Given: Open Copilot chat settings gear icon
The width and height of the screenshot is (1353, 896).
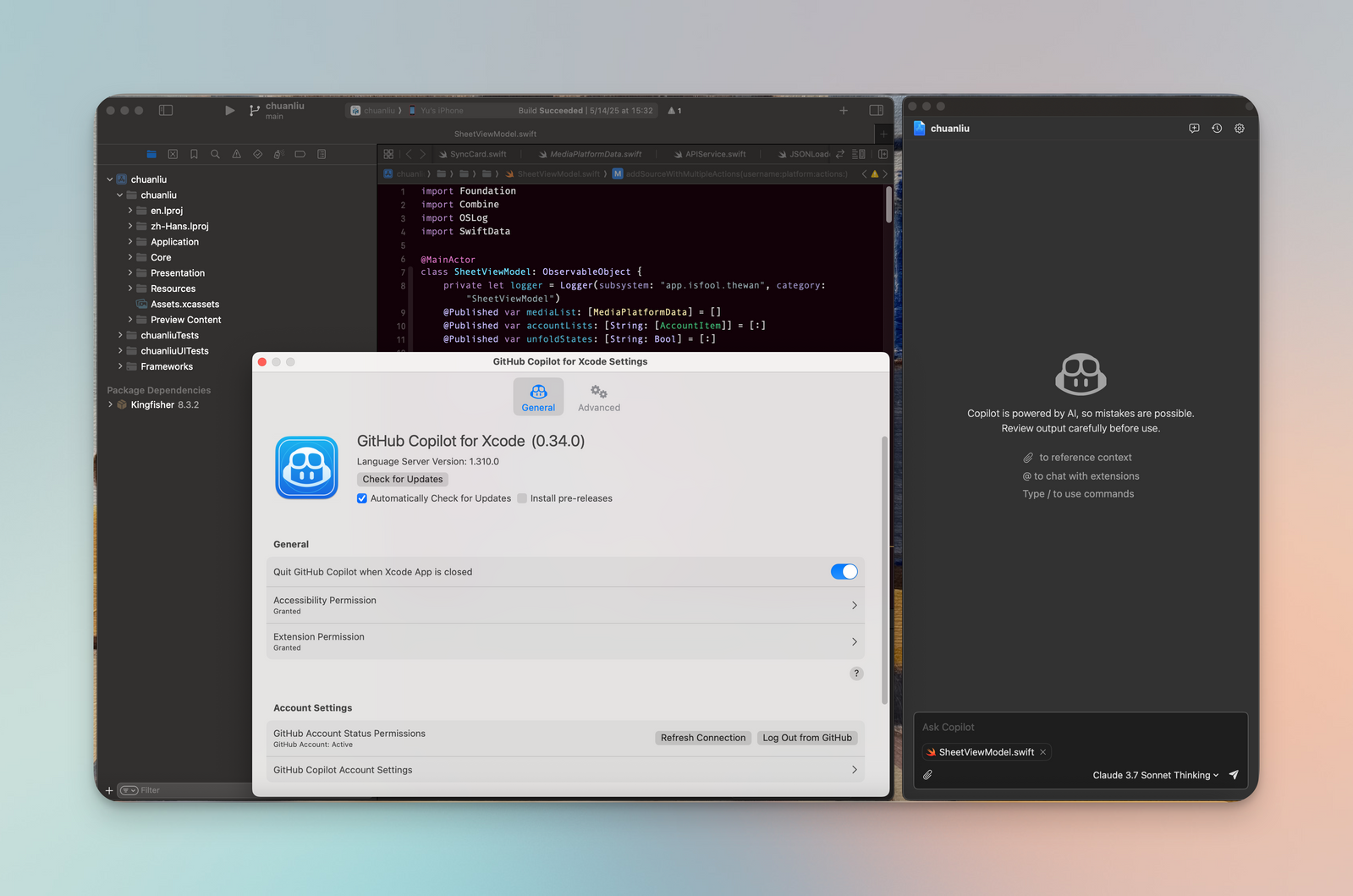Looking at the screenshot, I should (x=1240, y=129).
